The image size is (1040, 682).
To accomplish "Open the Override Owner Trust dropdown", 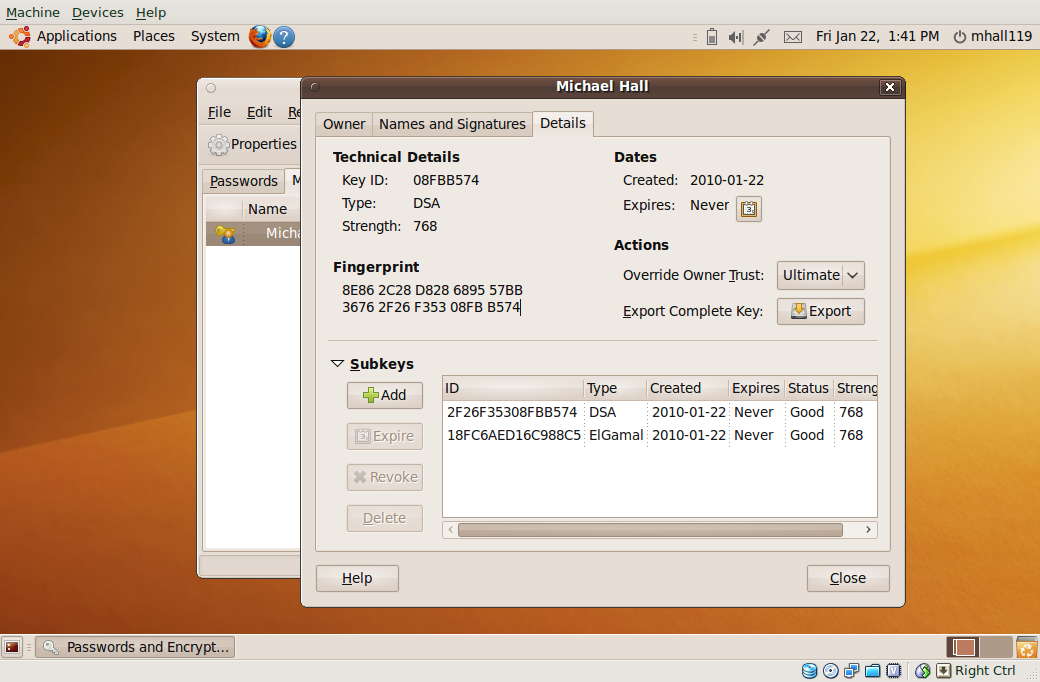I will tap(820, 275).
